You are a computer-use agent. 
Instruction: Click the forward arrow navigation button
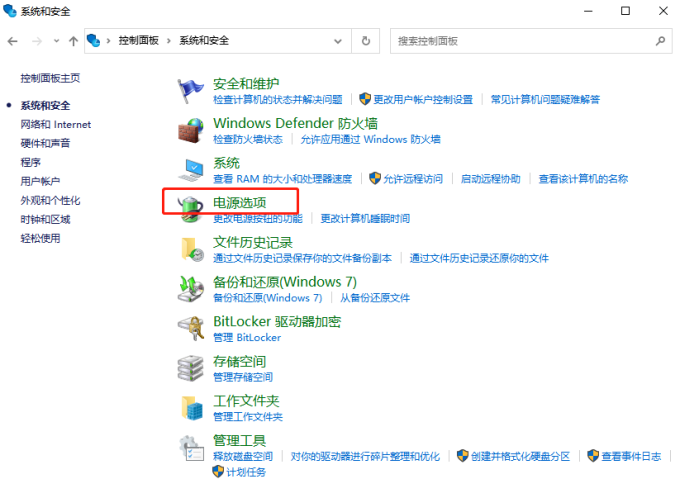[x=37, y=41]
